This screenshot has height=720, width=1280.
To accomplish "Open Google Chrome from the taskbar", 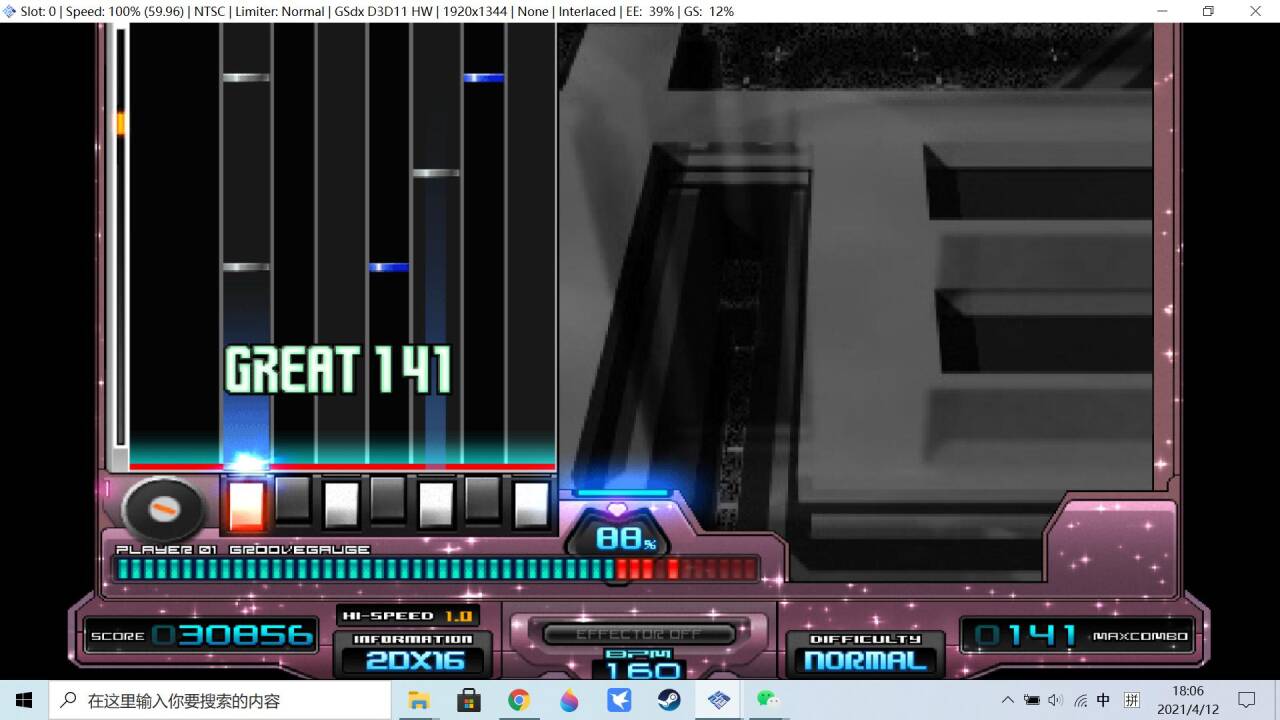I will click(518, 700).
